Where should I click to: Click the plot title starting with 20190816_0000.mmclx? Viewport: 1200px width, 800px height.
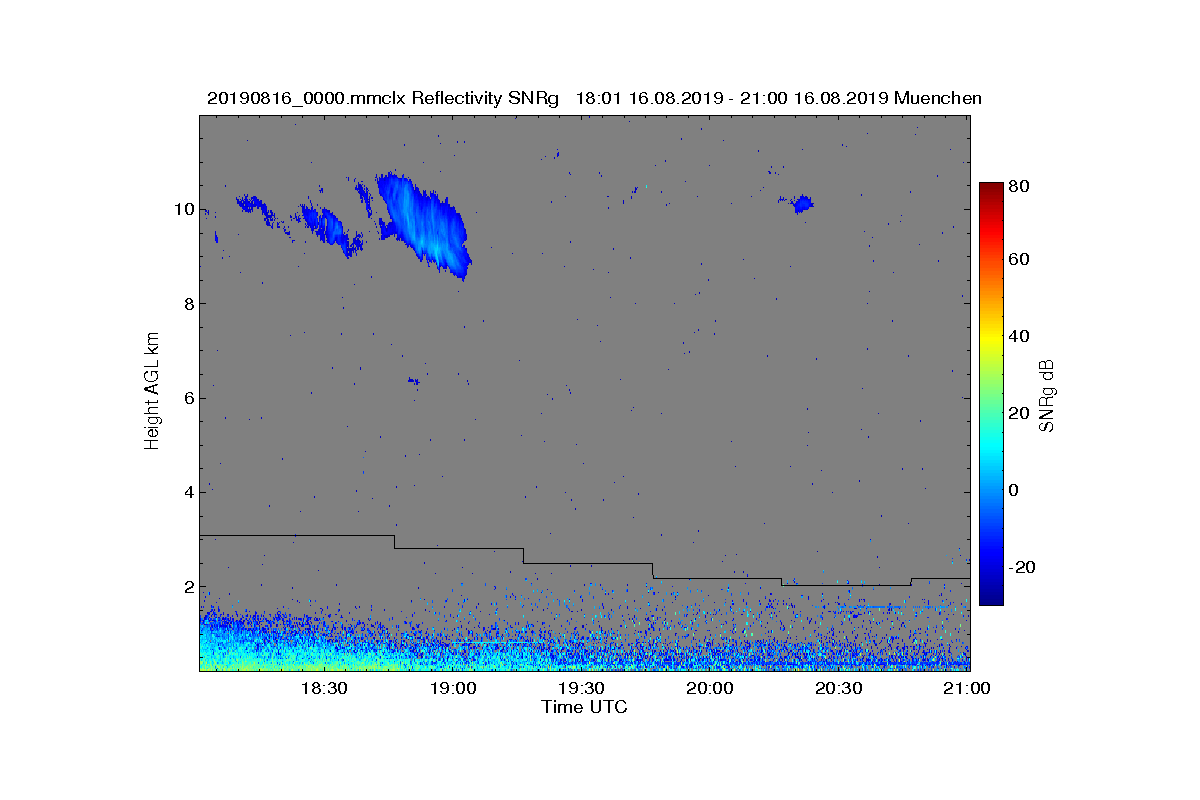594,98
